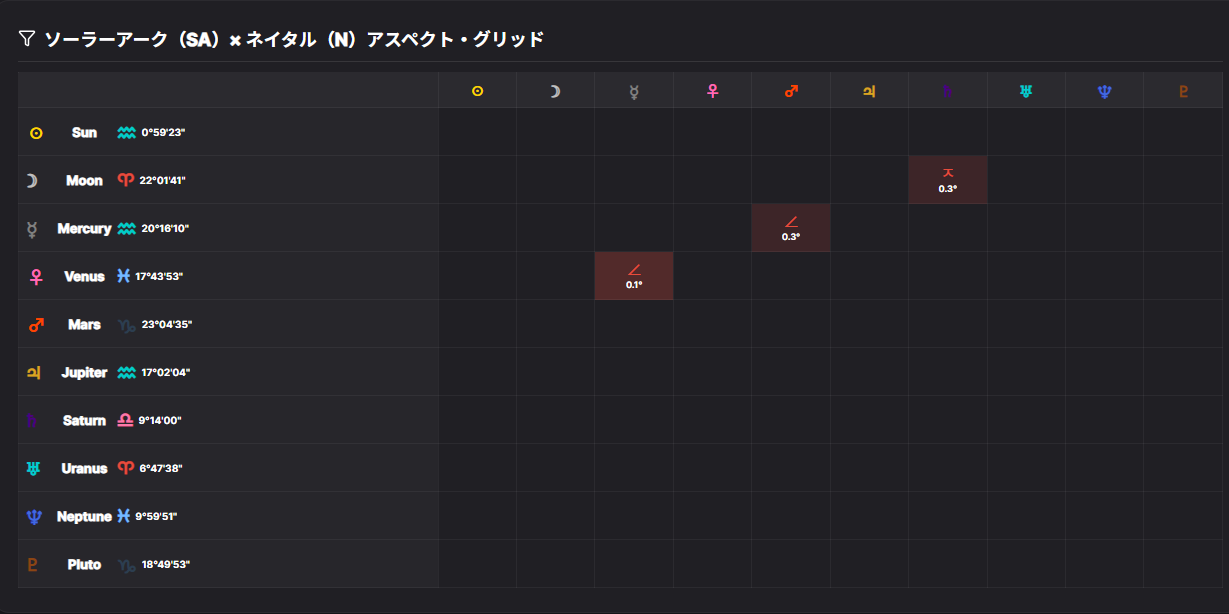The image size is (1229, 614).
Task: Click the Mars symbol column header
Action: [x=791, y=91]
